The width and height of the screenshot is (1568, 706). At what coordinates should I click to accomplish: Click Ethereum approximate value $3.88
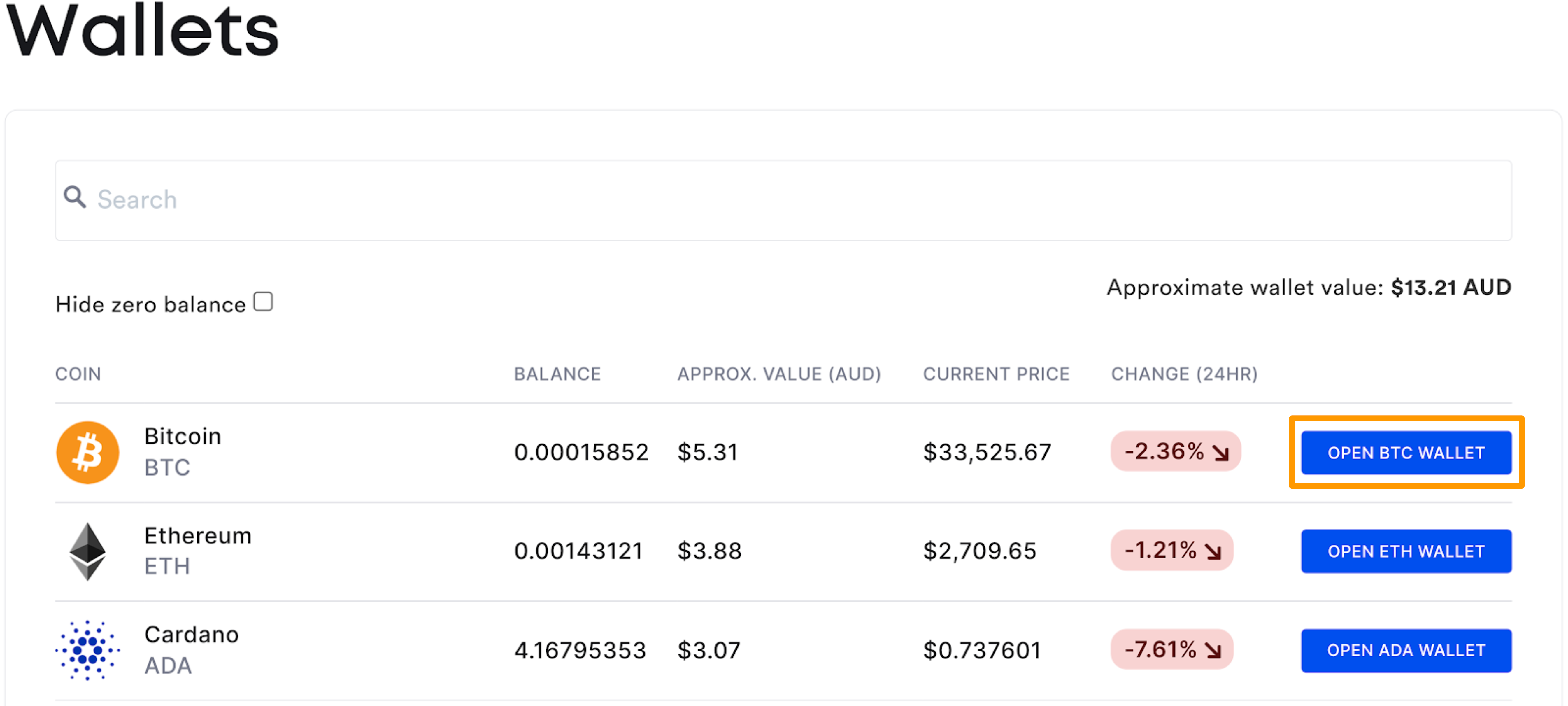[709, 551]
